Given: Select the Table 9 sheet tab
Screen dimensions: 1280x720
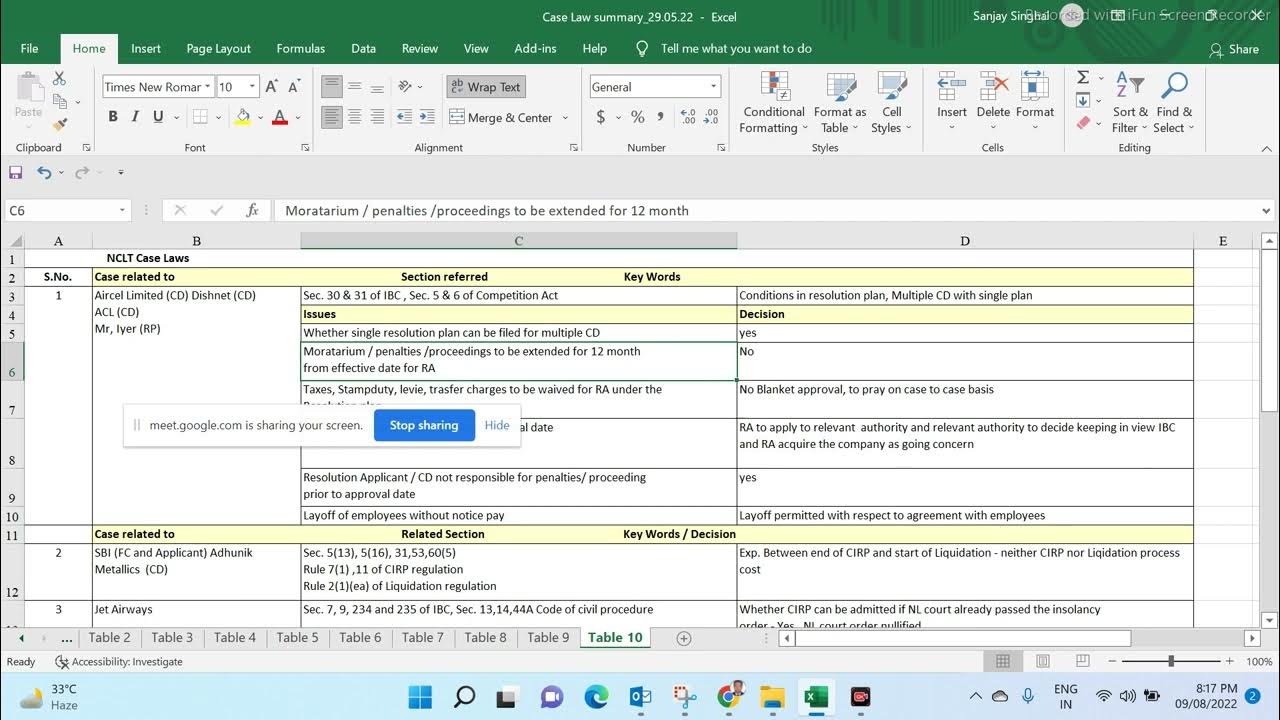Looking at the screenshot, I should tap(548, 637).
